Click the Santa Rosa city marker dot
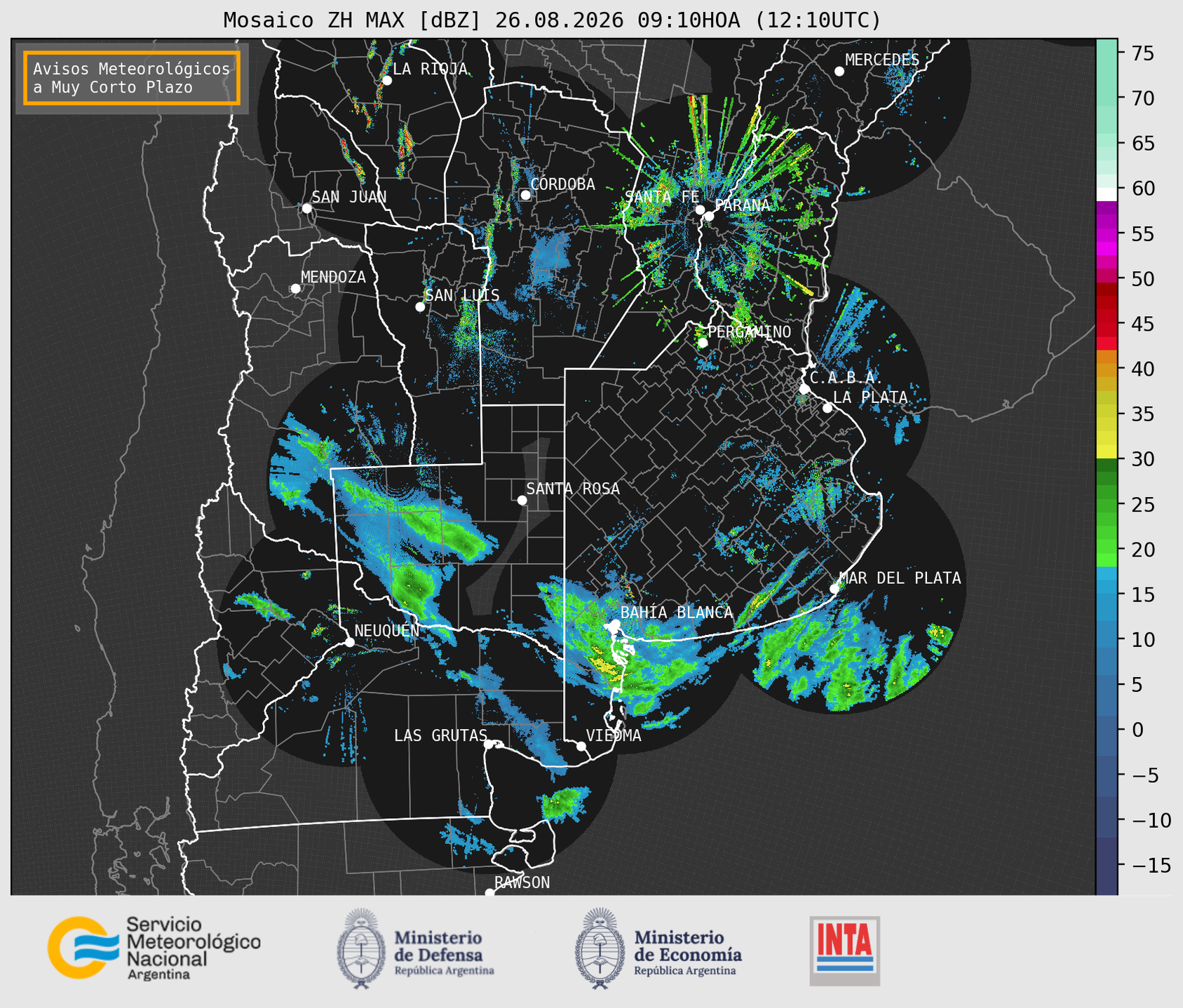 (x=522, y=500)
